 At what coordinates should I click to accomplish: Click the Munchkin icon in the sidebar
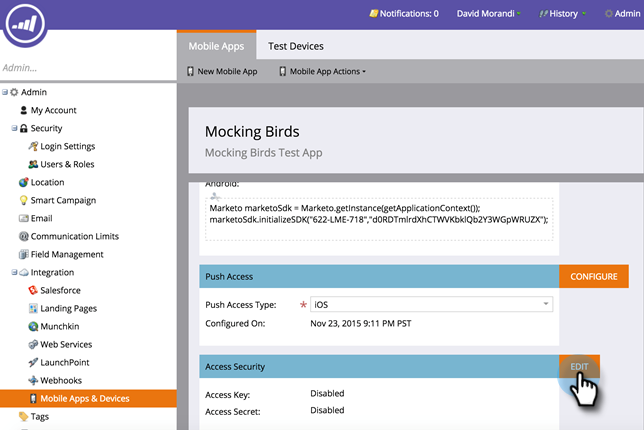(x=33, y=326)
